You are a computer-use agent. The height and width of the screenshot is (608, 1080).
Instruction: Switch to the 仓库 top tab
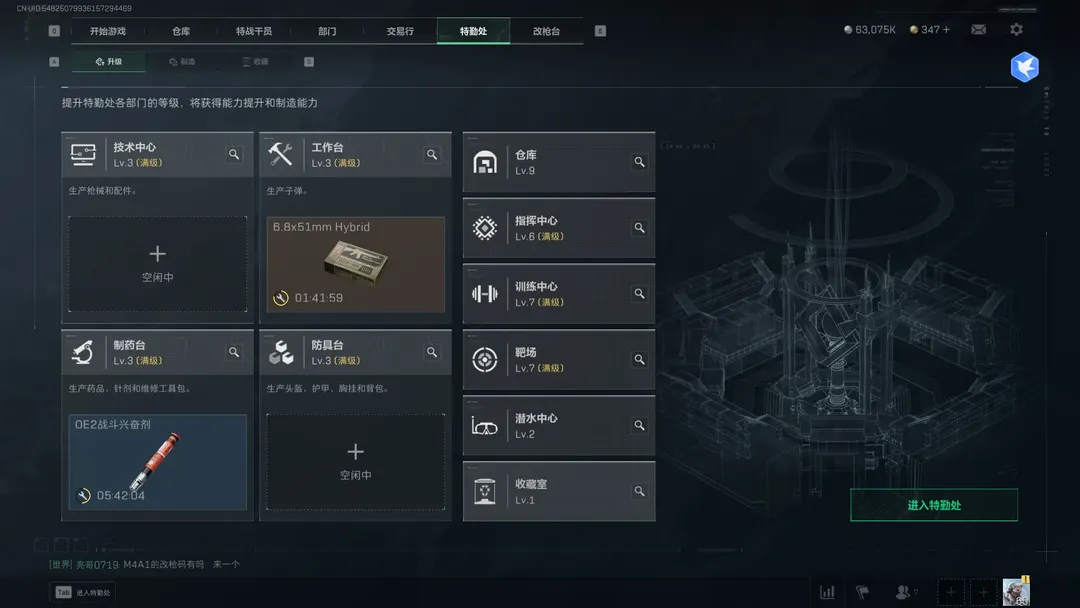click(x=181, y=31)
